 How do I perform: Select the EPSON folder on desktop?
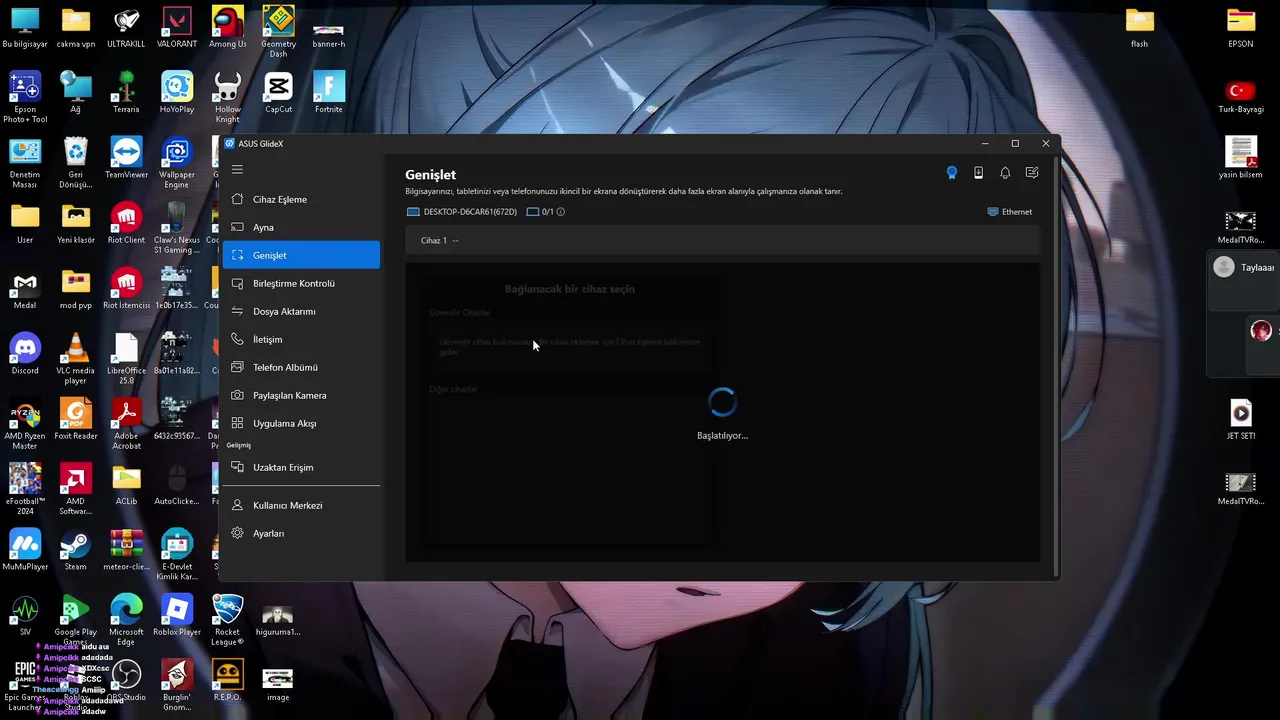coord(1241,28)
